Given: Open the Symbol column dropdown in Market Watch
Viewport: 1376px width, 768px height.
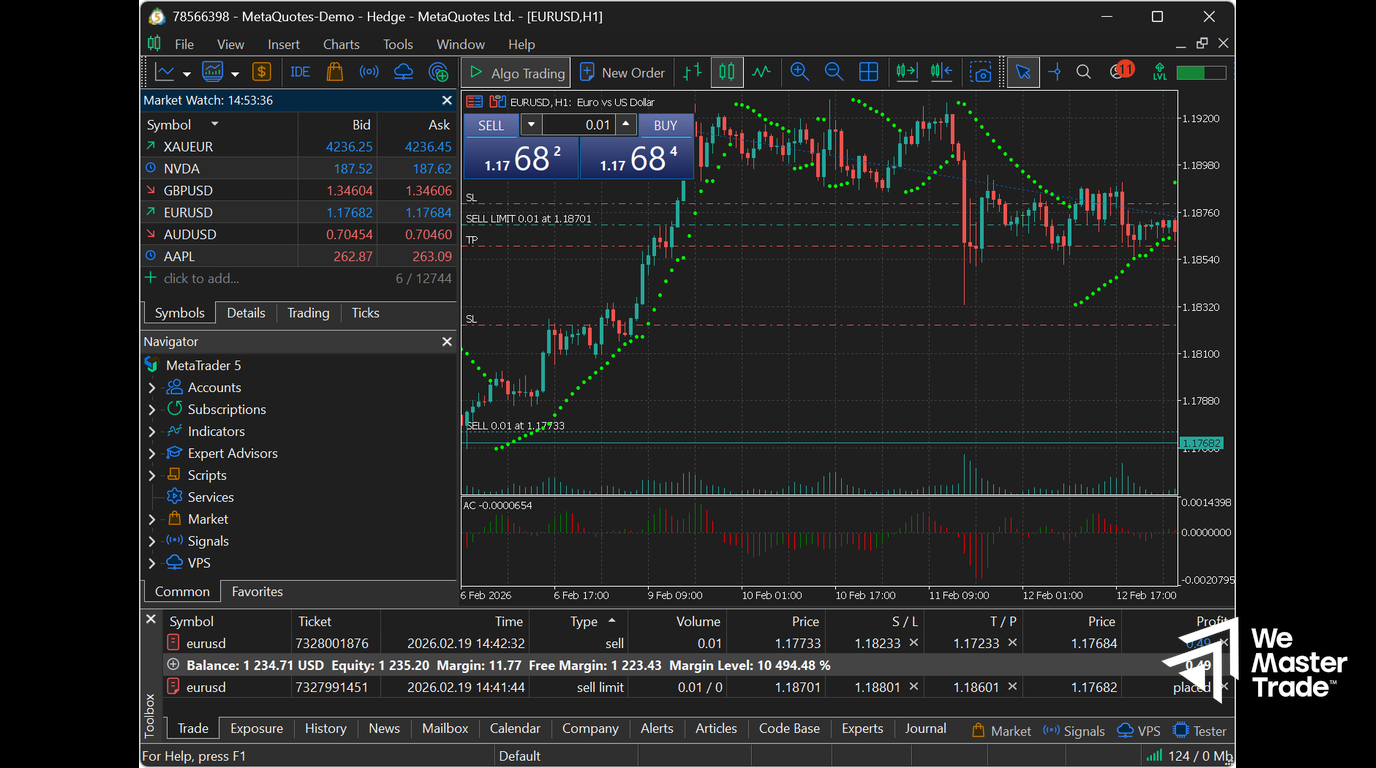Looking at the screenshot, I should 214,124.
